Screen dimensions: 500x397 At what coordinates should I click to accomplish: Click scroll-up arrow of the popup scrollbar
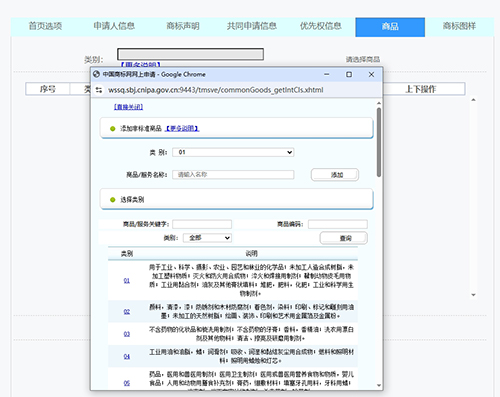379,103
